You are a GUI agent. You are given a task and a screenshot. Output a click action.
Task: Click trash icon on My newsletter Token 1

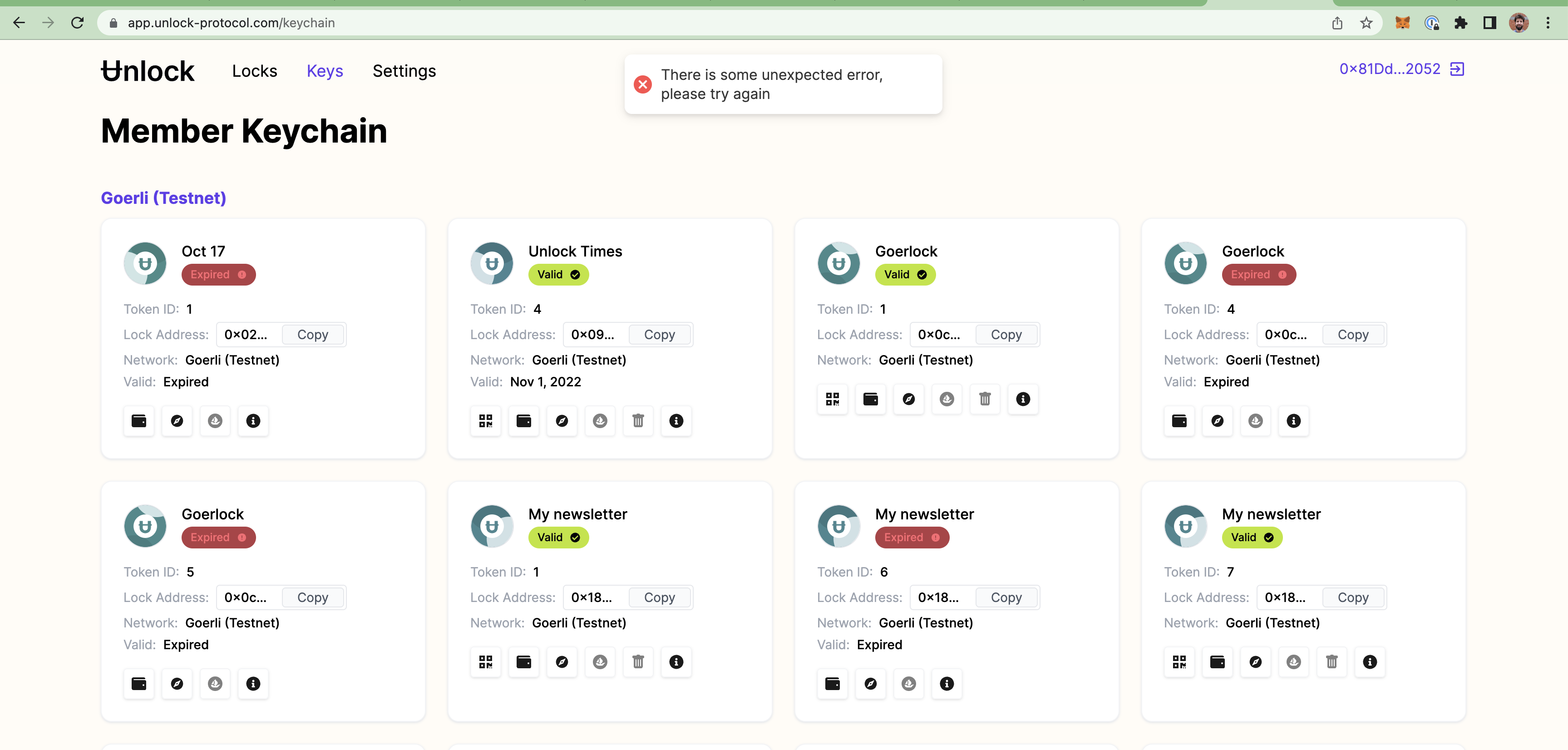click(637, 662)
